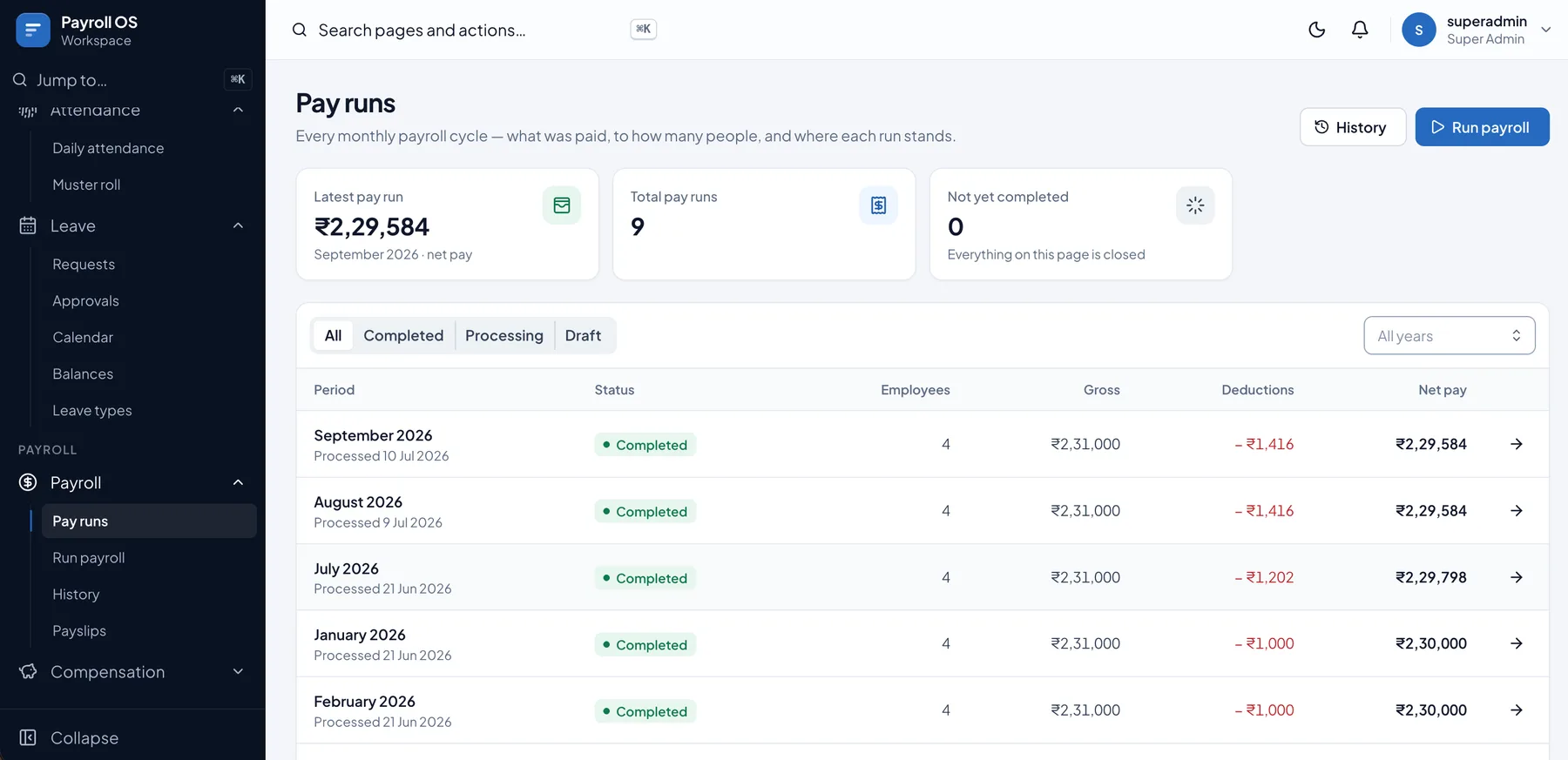Collapse the Leave section chevron
The width and height of the screenshot is (1568, 760).
(x=238, y=225)
